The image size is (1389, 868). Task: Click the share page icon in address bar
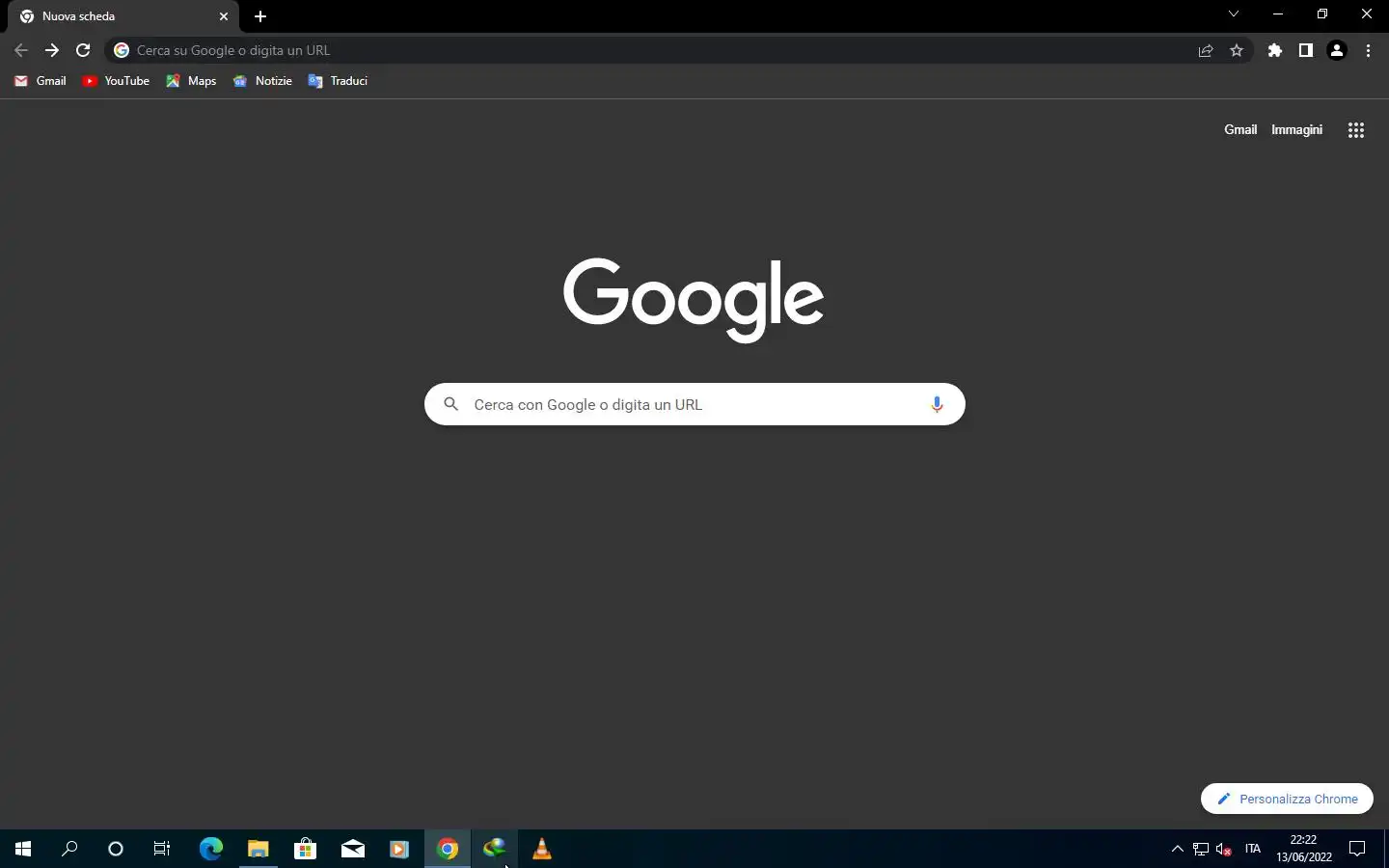pyautogui.click(x=1206, y=51)
